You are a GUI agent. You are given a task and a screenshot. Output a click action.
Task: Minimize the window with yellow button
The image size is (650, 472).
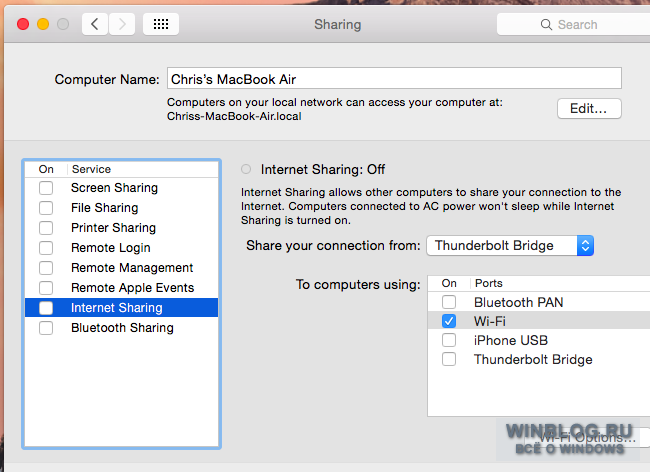pyautogui.click(x=43, y=24)
